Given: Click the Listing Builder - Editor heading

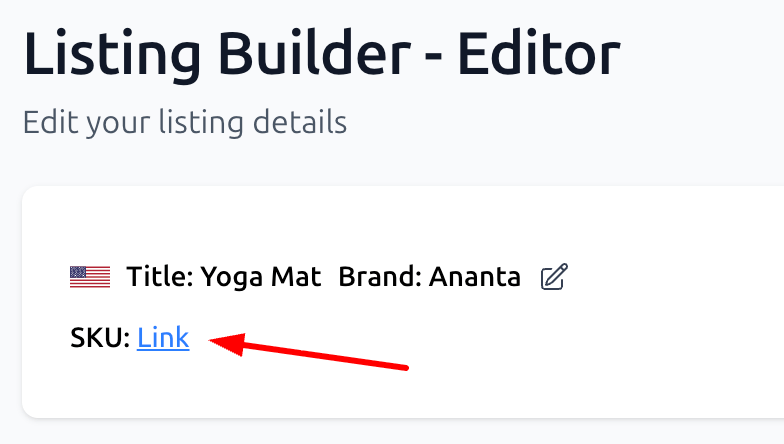Looking at the screenshot, I should pyautogui.click(x=322, y=54).
